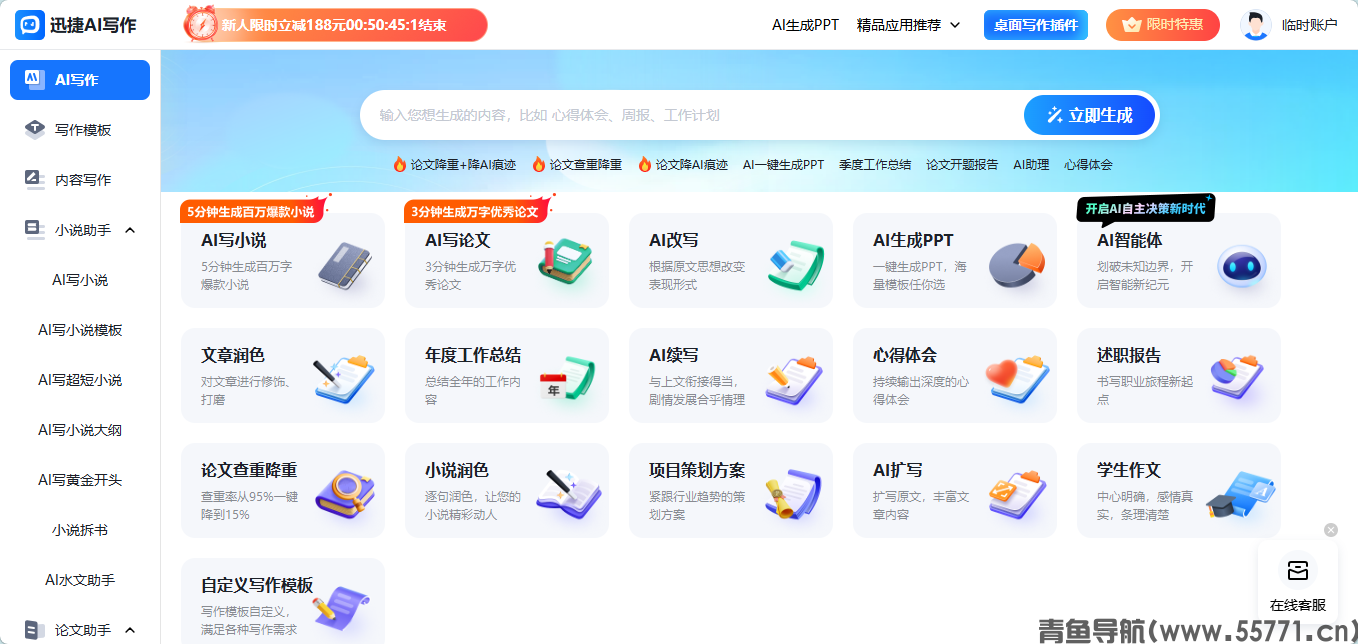This screenshot has width=1358, height=644.
Task: Select AI写黄金开头 in the sidebar
Action: [x=80, y=480]
